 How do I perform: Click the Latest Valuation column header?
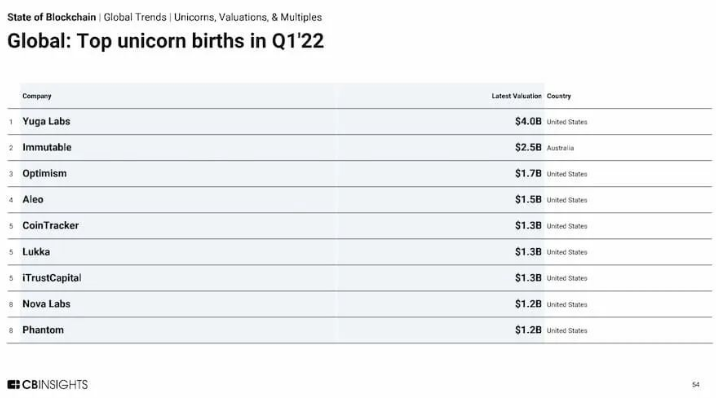[x=516, y=96]
